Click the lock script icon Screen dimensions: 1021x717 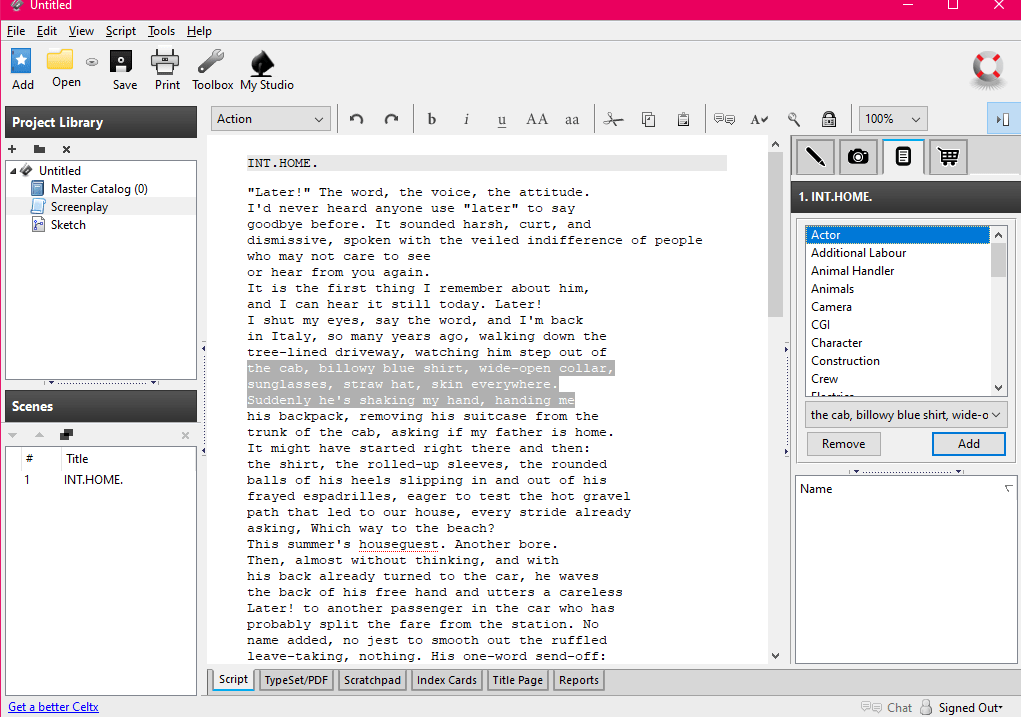point(828,119)
